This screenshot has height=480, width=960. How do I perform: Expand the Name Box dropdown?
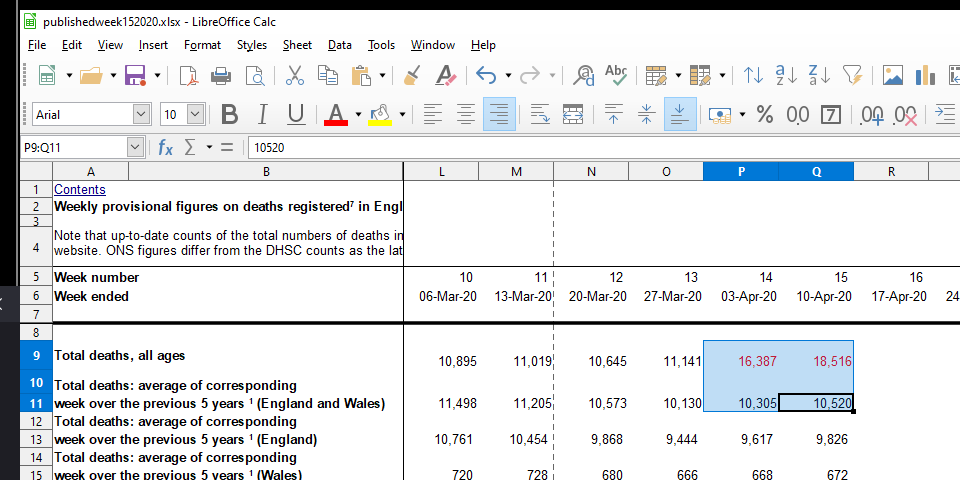click(x=135, y=148)
